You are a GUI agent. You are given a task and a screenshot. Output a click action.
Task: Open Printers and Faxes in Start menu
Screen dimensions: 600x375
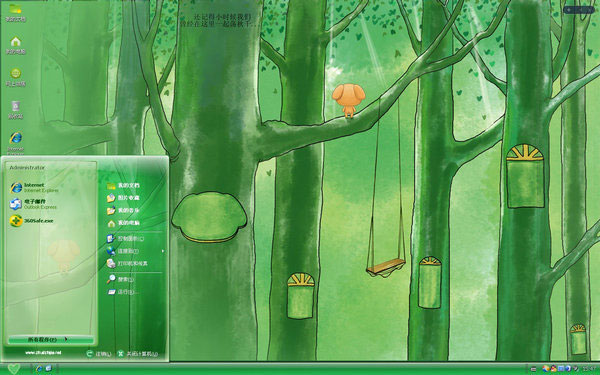click(x=127, y=263)
